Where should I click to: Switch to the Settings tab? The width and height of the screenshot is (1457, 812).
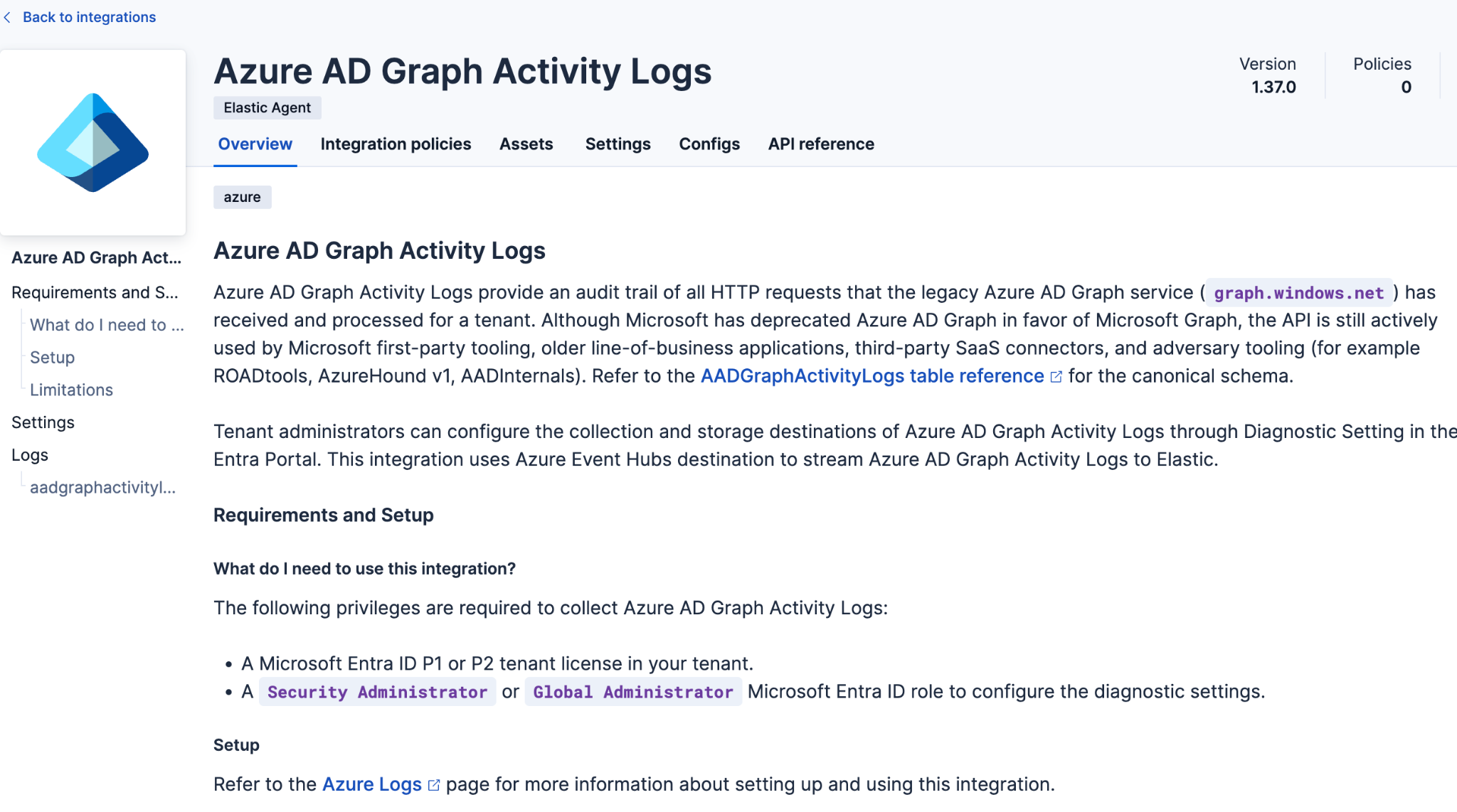click(x=618, y=144)
